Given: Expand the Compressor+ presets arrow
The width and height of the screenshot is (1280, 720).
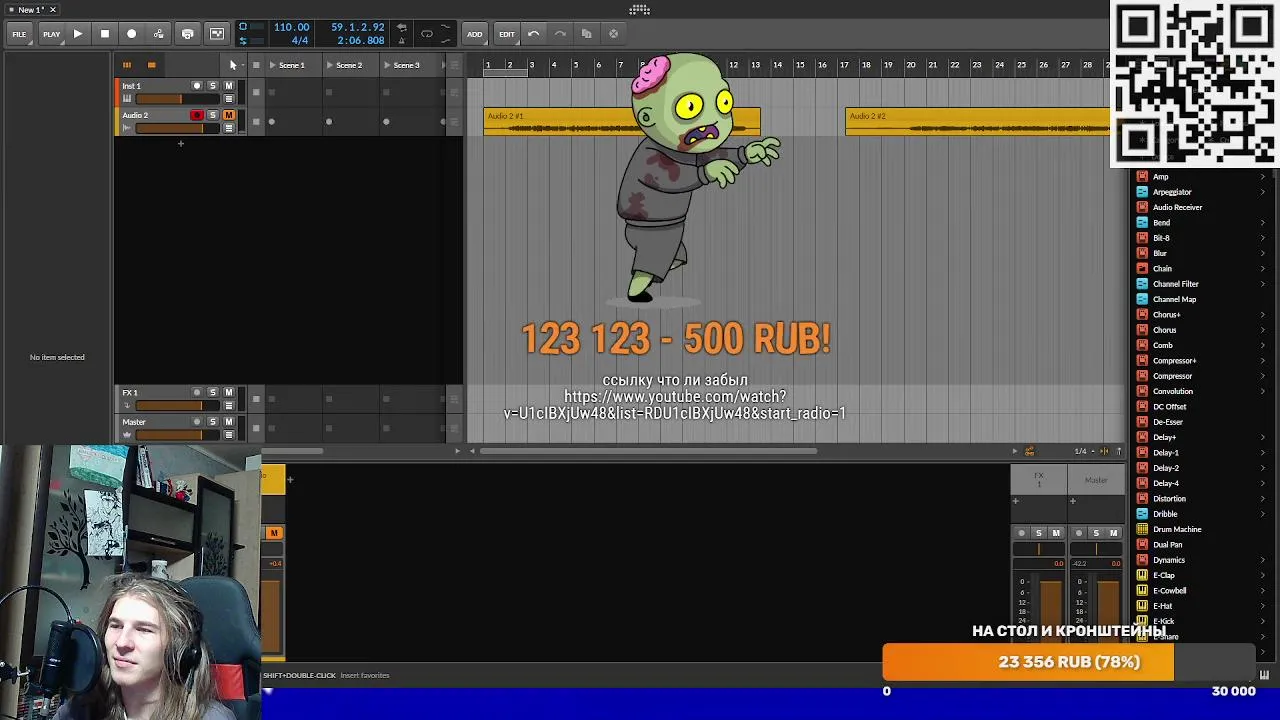Looking at the screenshot, I should 1263,361.
